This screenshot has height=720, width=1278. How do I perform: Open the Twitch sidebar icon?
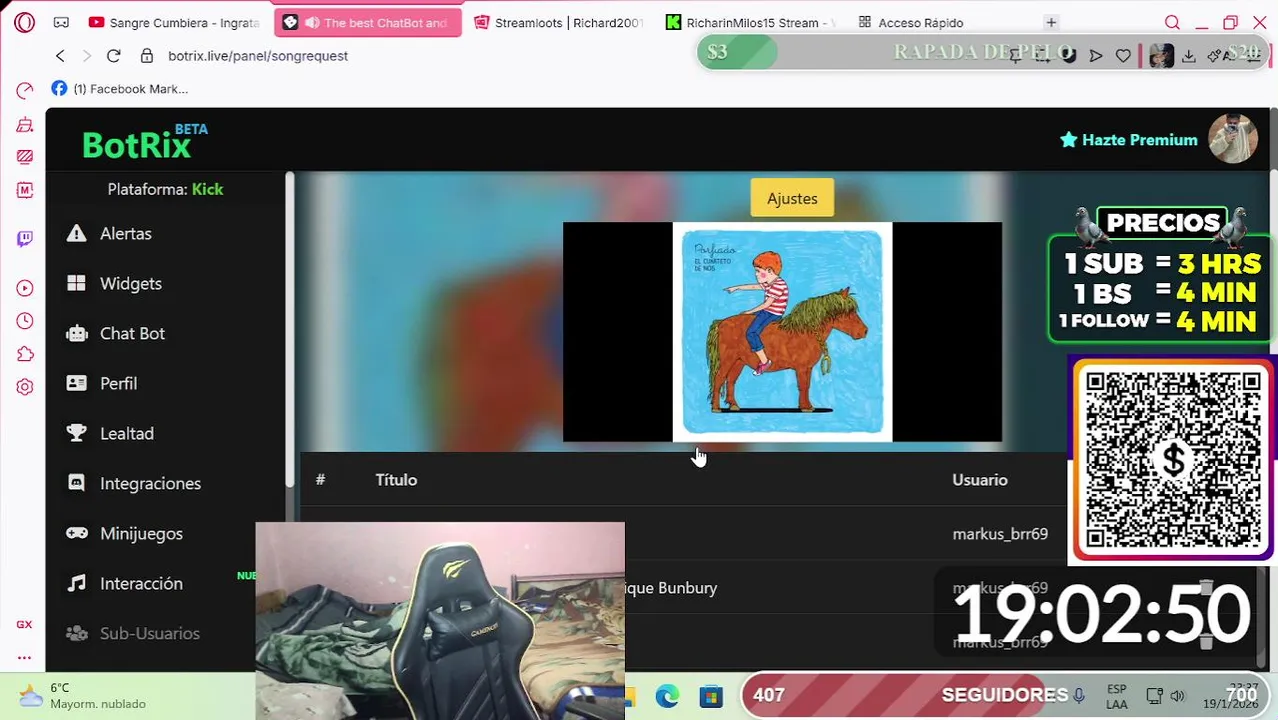pos(25,238)
